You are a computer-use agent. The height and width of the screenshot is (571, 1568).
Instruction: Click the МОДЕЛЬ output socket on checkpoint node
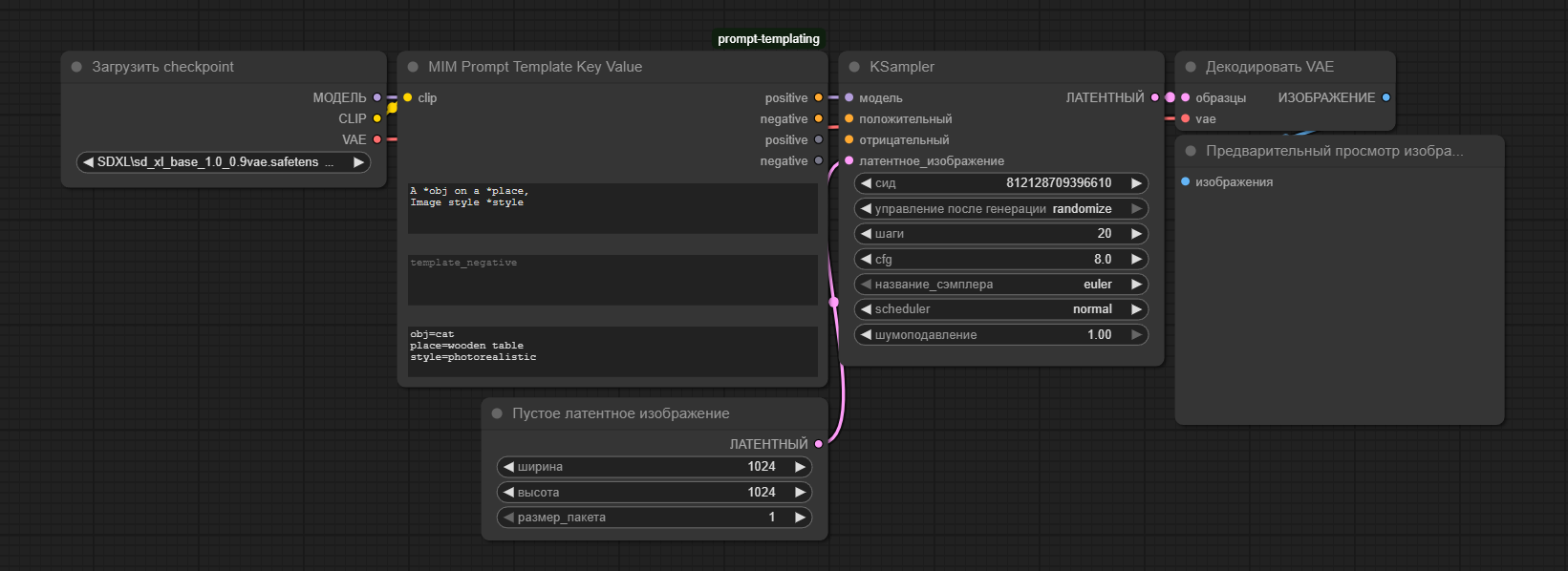click(377, 97)
